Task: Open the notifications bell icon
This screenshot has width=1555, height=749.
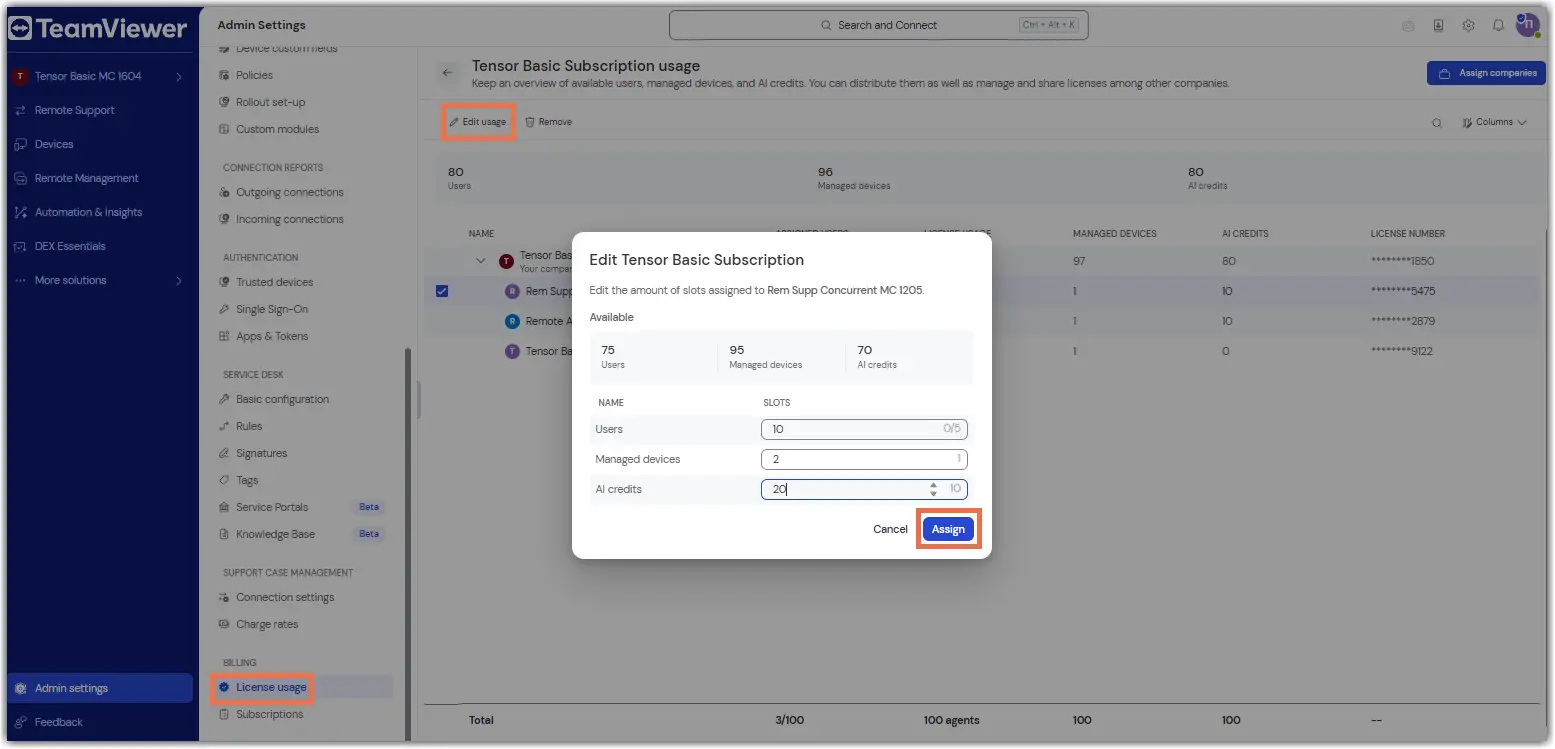Action: point(1498,26)
